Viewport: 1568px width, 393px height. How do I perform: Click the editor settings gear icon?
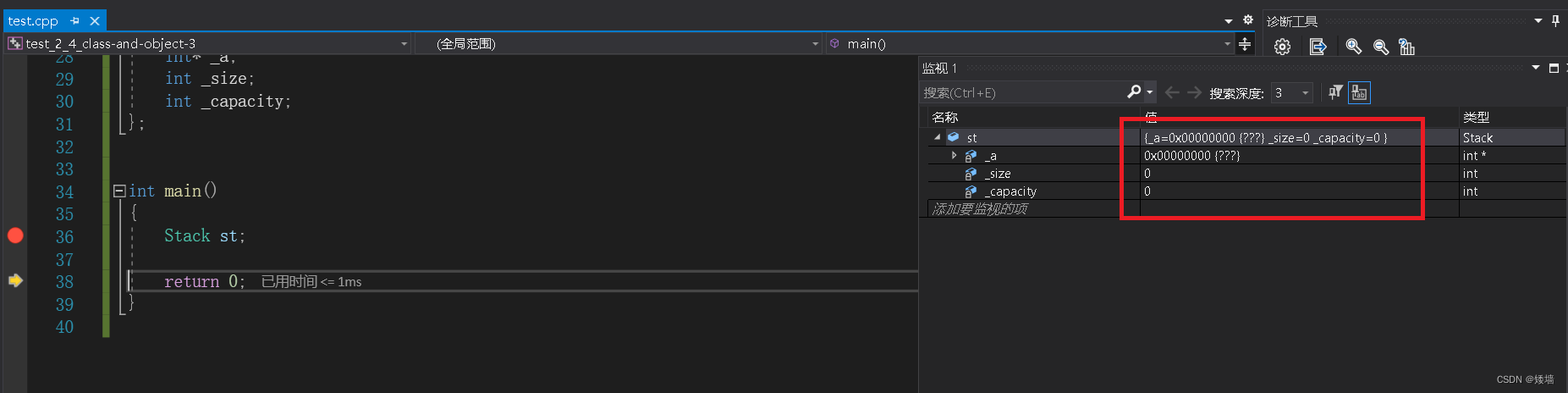coord(1247,19)
